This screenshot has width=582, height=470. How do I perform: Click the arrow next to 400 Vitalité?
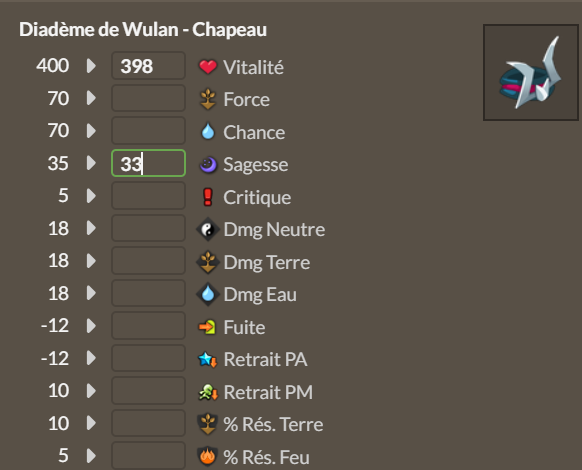(91, 66)
